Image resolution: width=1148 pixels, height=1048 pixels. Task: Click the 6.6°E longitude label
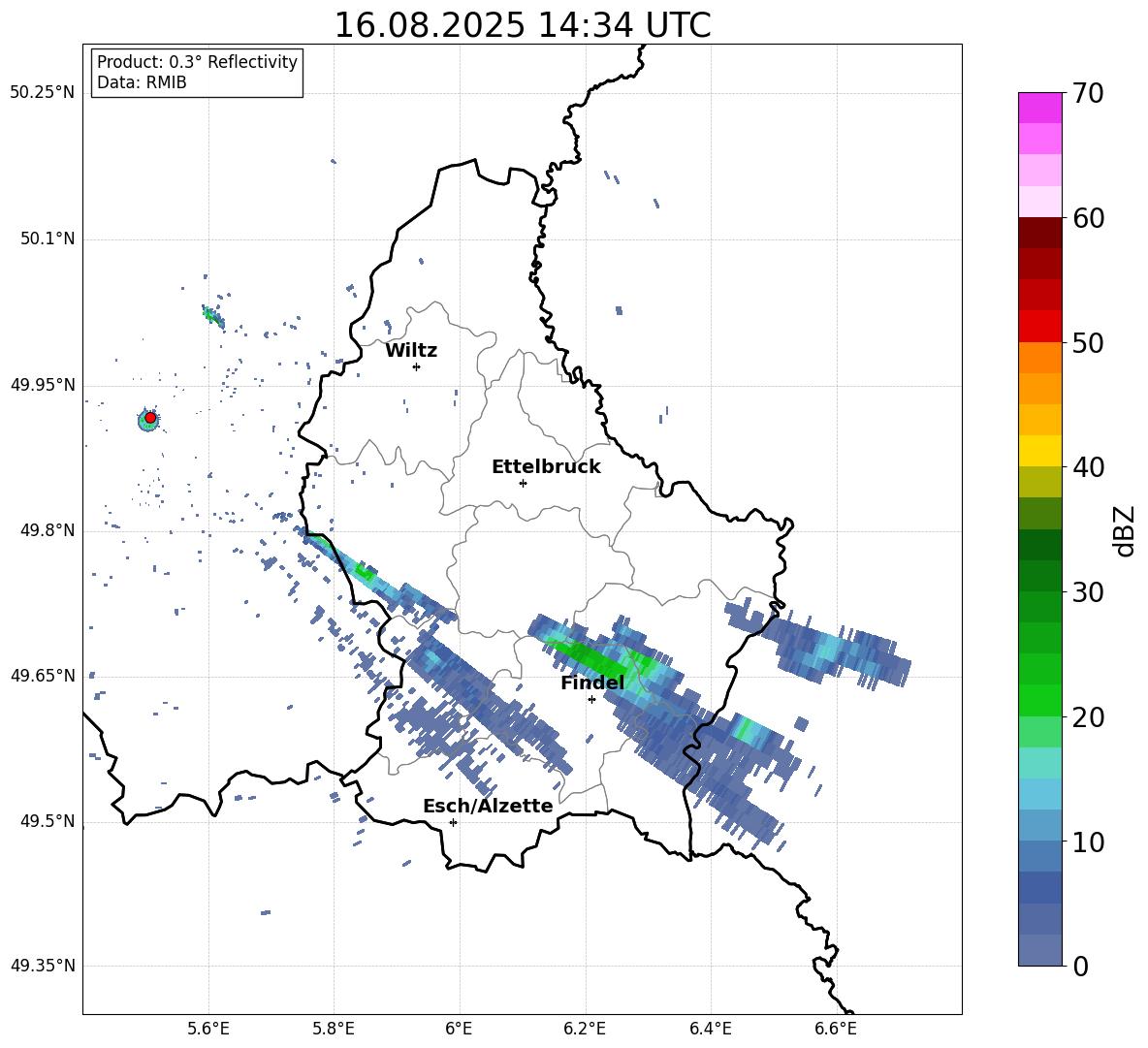[x=836, y=1029]
